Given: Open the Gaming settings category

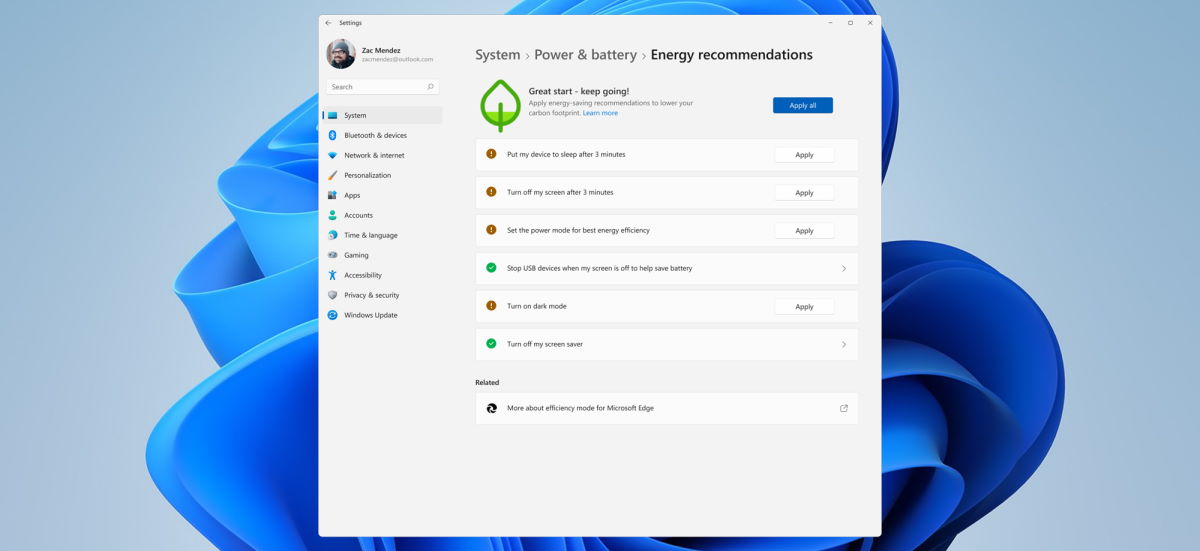Looking at the screenshot, I should pyautogui.click(x=356, y=255).
